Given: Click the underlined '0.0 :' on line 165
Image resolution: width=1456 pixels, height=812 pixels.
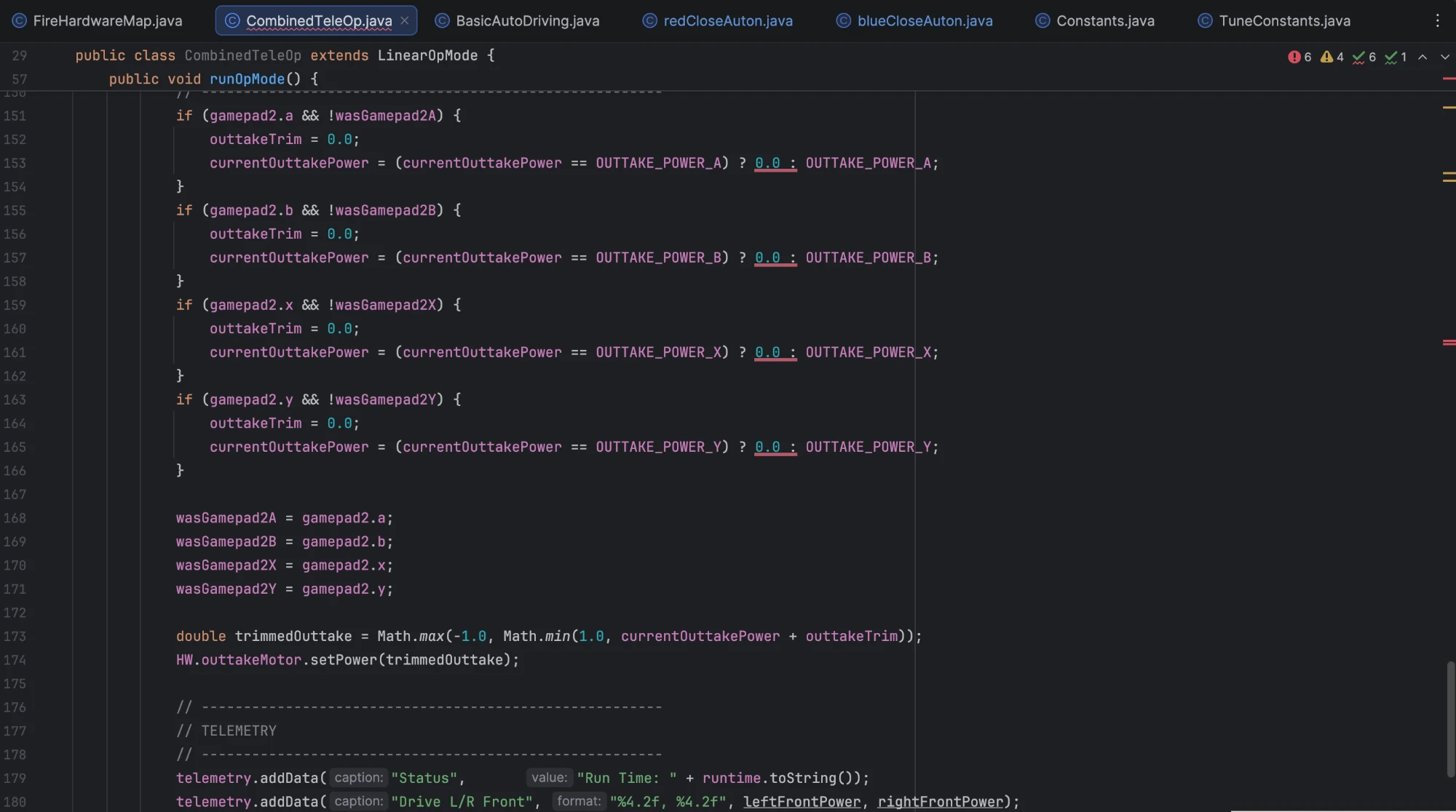Looking at the screenshot, I should pos(775,447).
